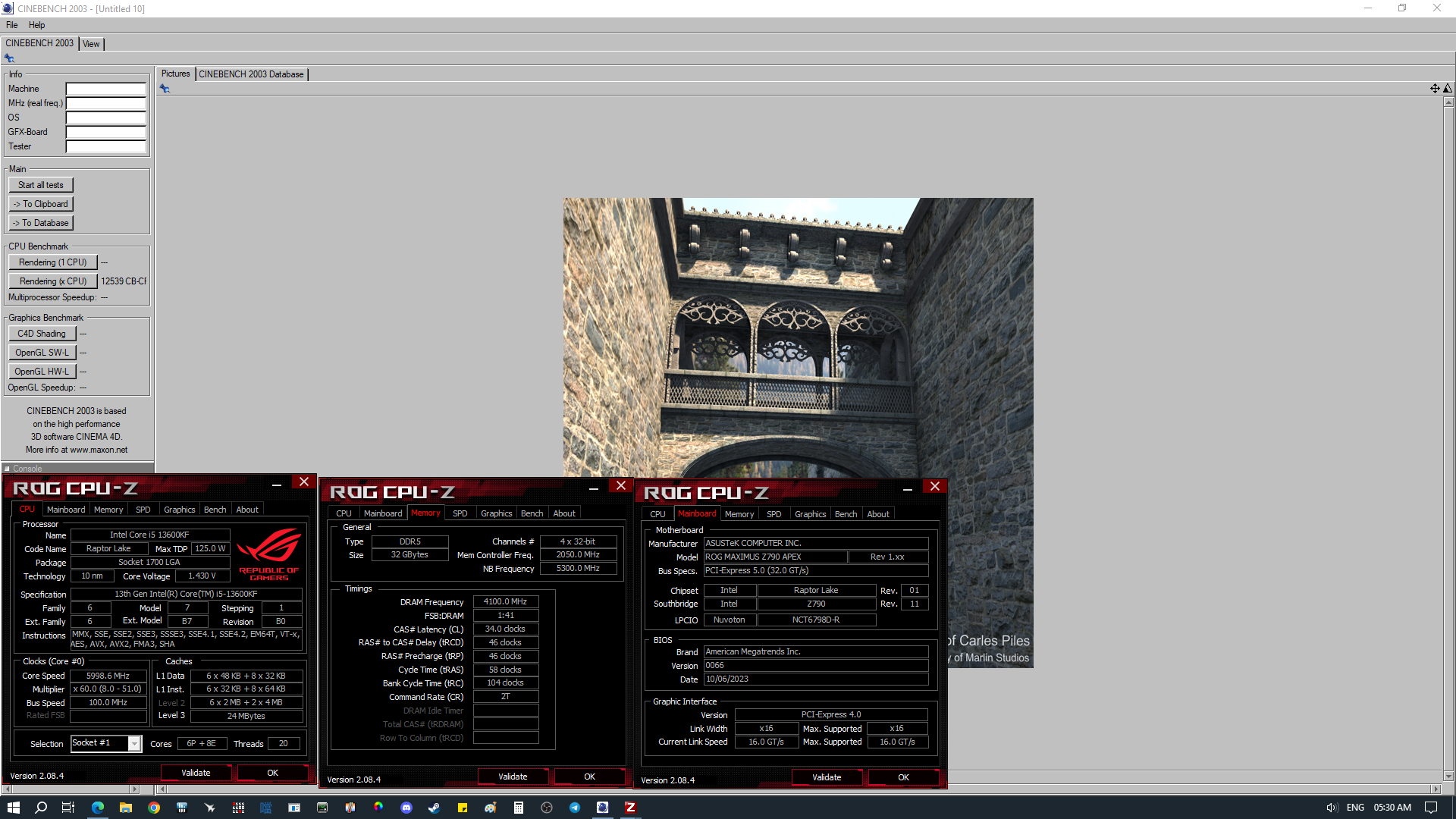This screenshot has height=819, width=1456.
Task: Open the Help menu
Action: click(37, 25)
